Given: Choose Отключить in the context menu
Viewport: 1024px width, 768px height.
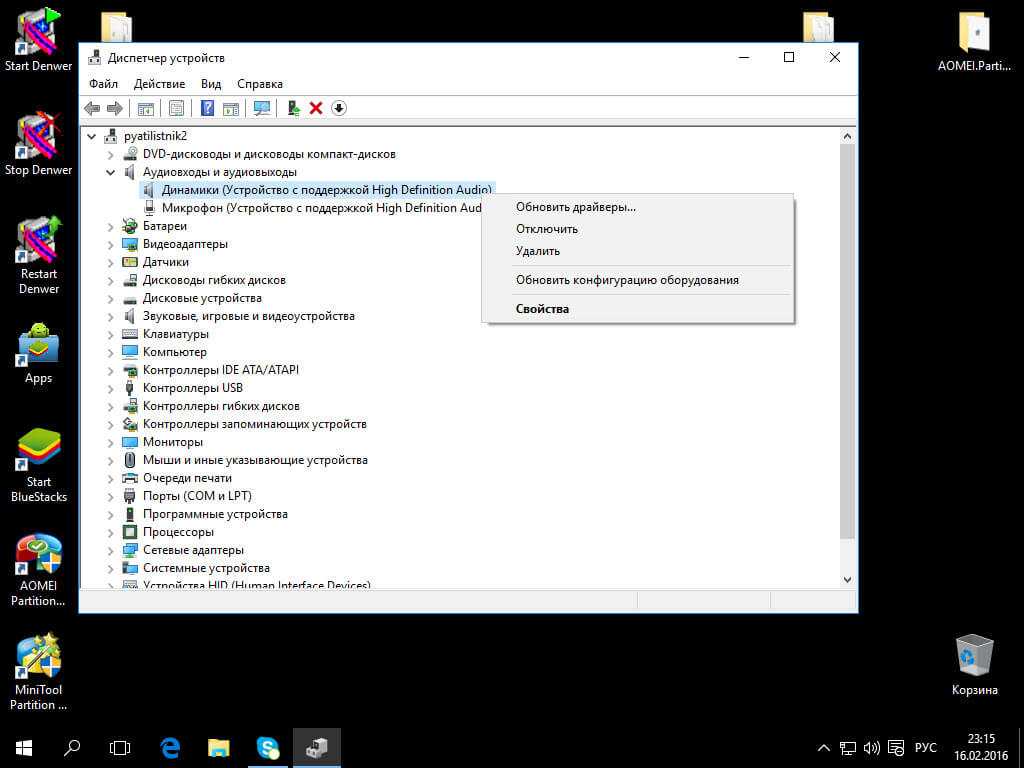Looking at the screenshot, I should point(546,229).
